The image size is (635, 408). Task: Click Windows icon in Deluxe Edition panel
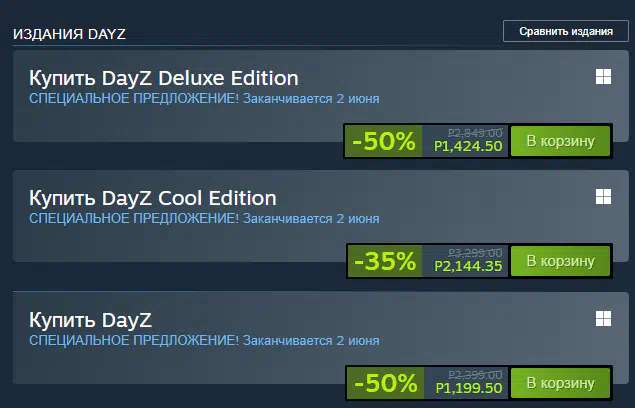click(603, 77)
